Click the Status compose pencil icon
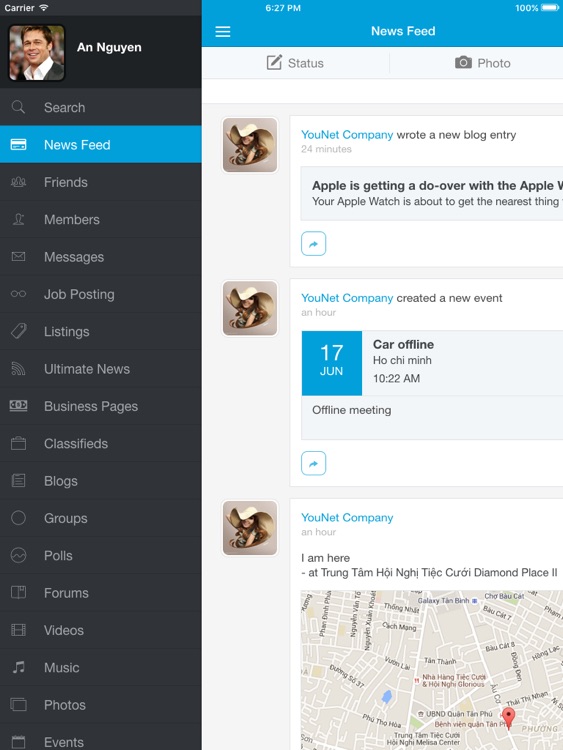Screen dimensions: 563x750 (274, 62)
